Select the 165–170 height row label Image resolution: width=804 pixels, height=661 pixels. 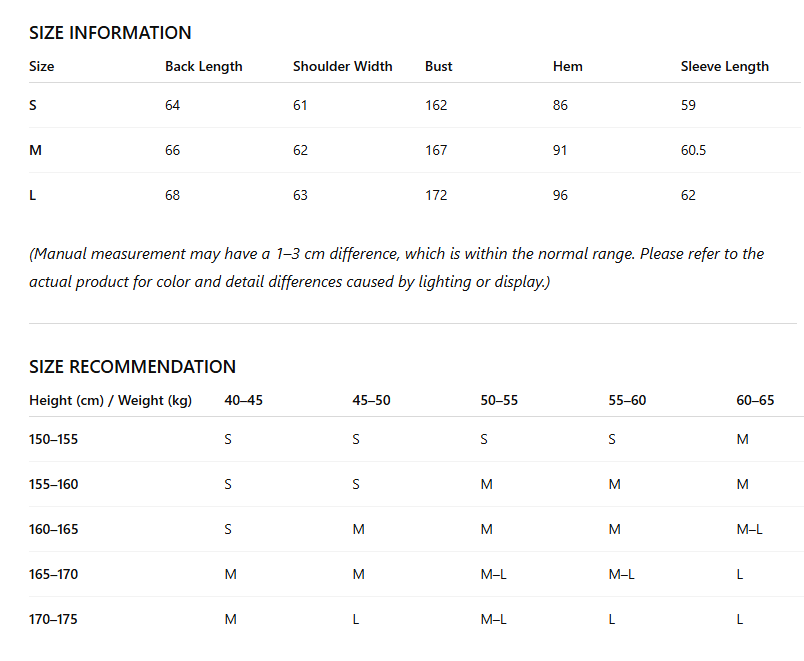coord(53,574)
